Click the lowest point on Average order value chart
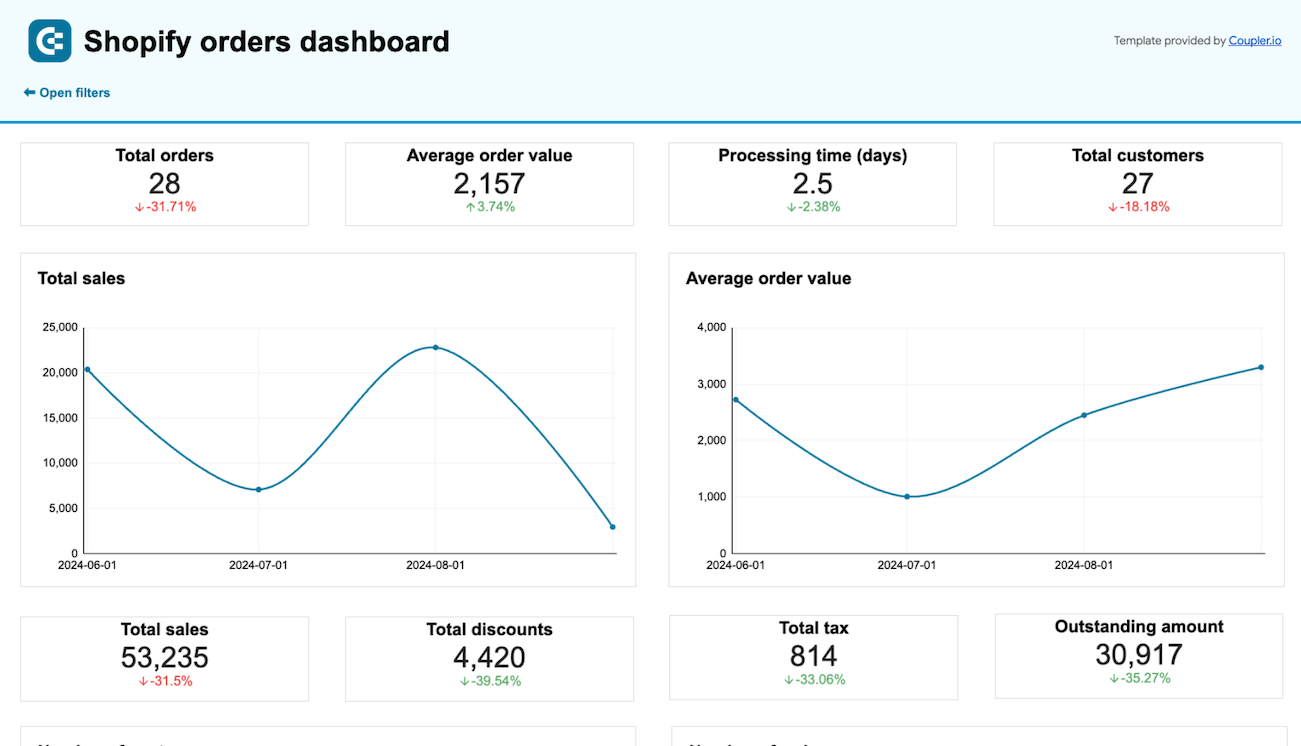The height and width of the screenshot is (746, 1301). pos(906,495)
